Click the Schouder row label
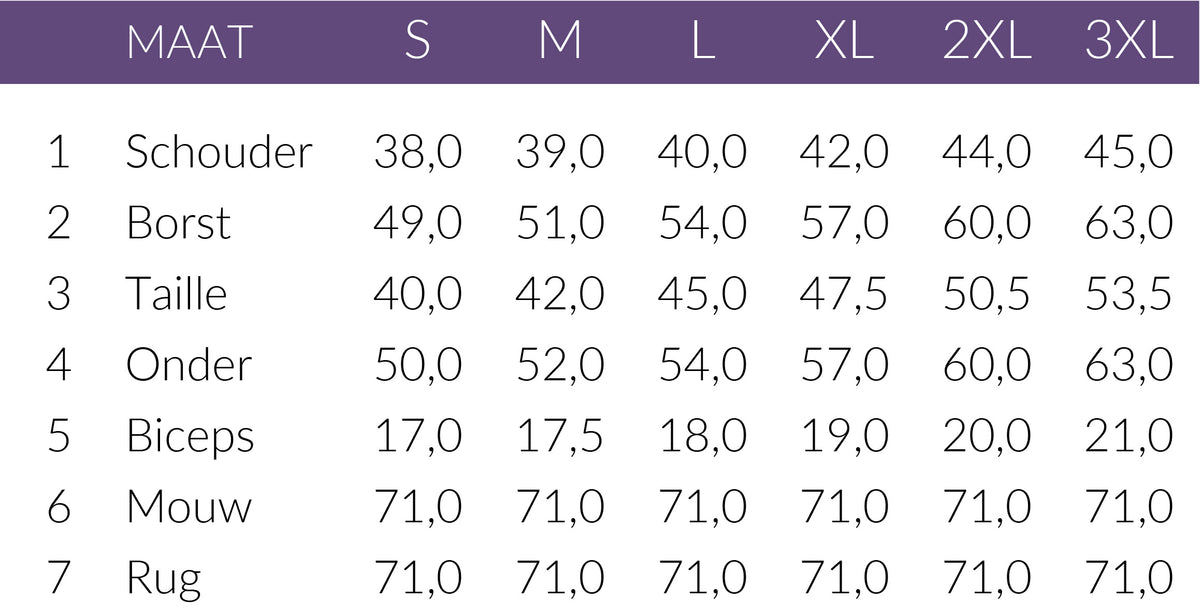The width and height of the screenshot is (1200, 614). click(219, 152)
